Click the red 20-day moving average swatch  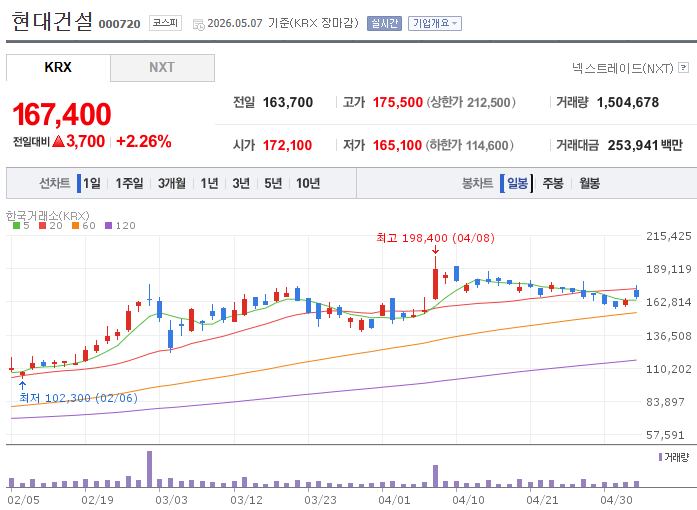43,225
